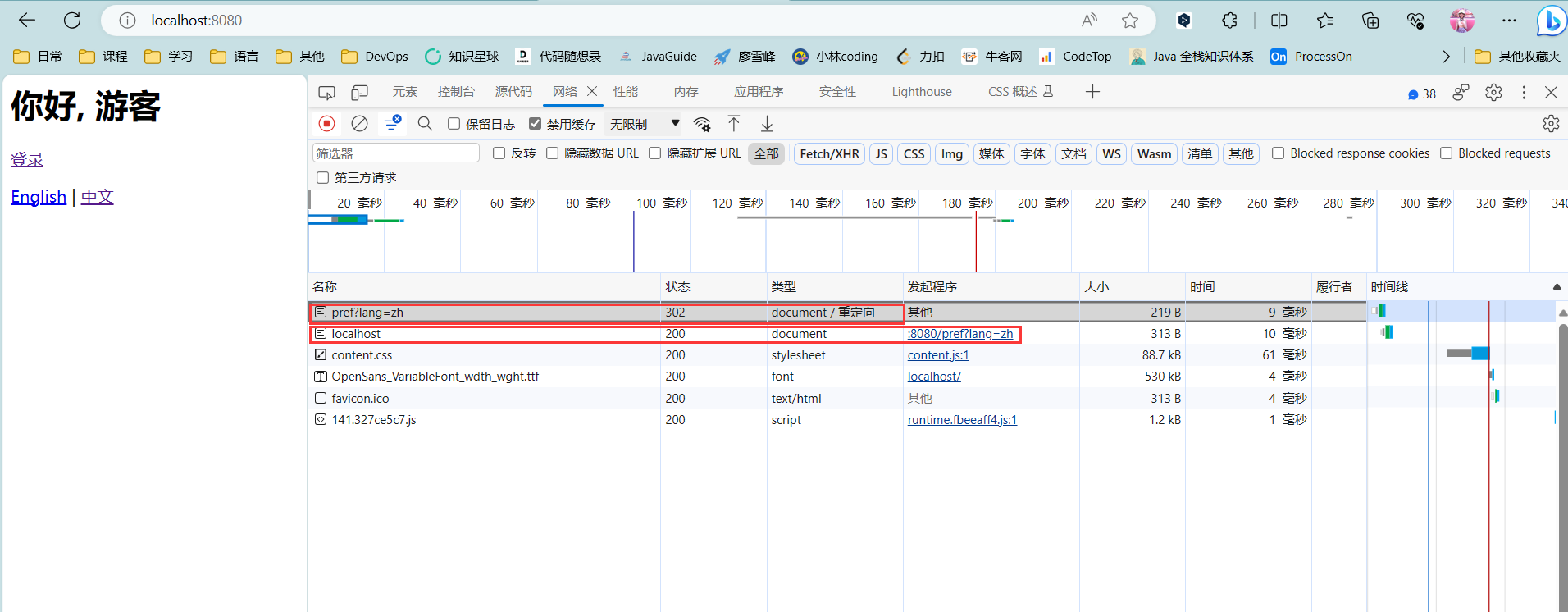
Task: Switch to Lighthouse tab
Action: (x=922, y=92)
